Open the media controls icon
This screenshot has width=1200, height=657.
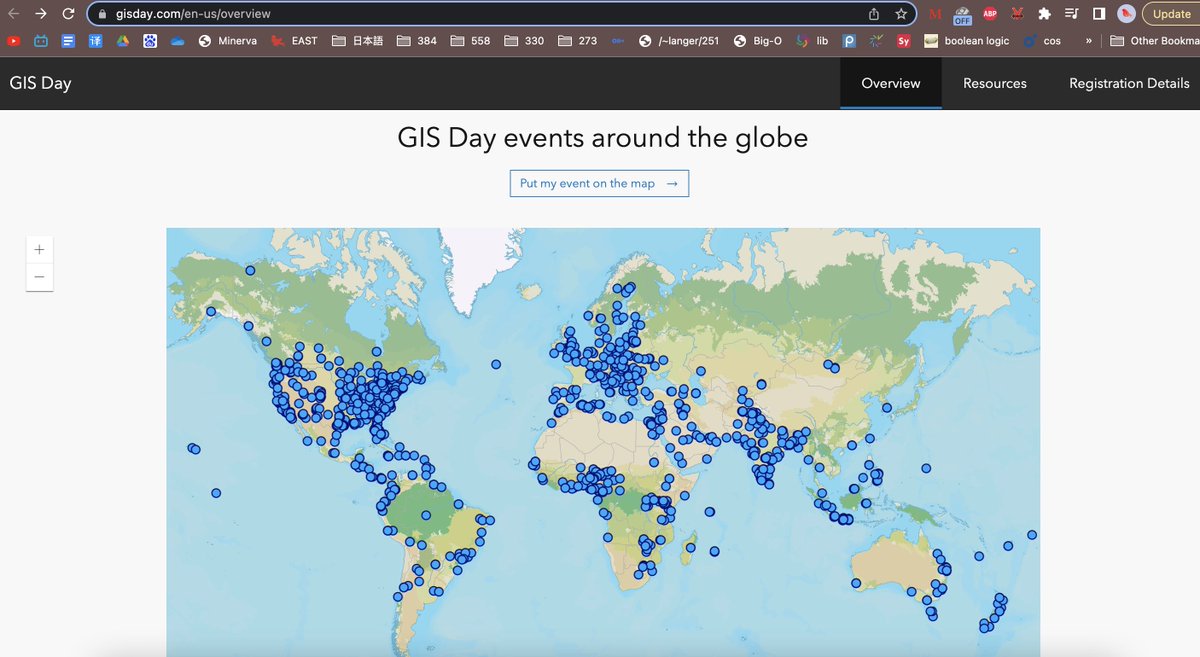coord(1072,14)
